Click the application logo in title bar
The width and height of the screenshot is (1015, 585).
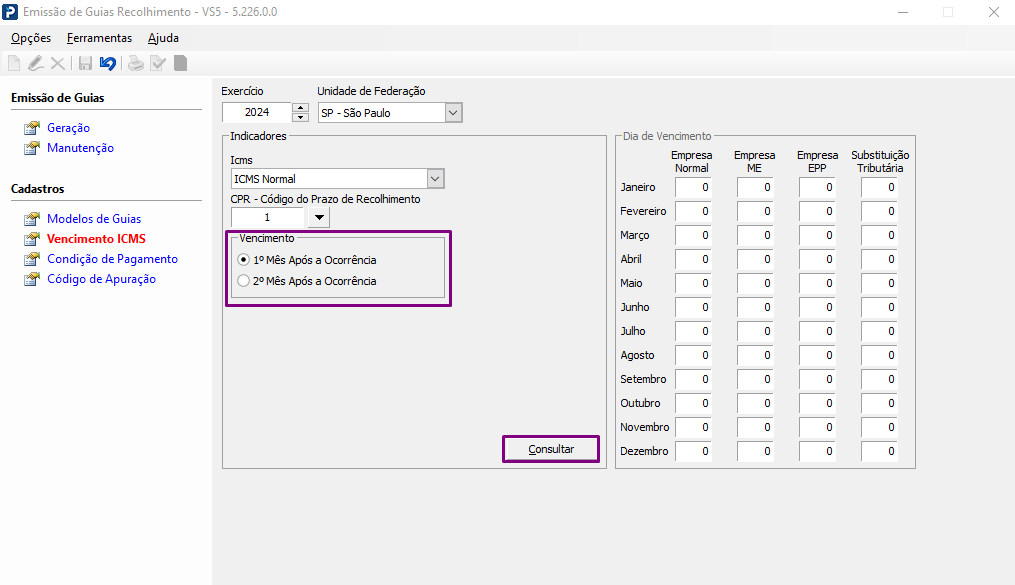(x=10, y=12)
